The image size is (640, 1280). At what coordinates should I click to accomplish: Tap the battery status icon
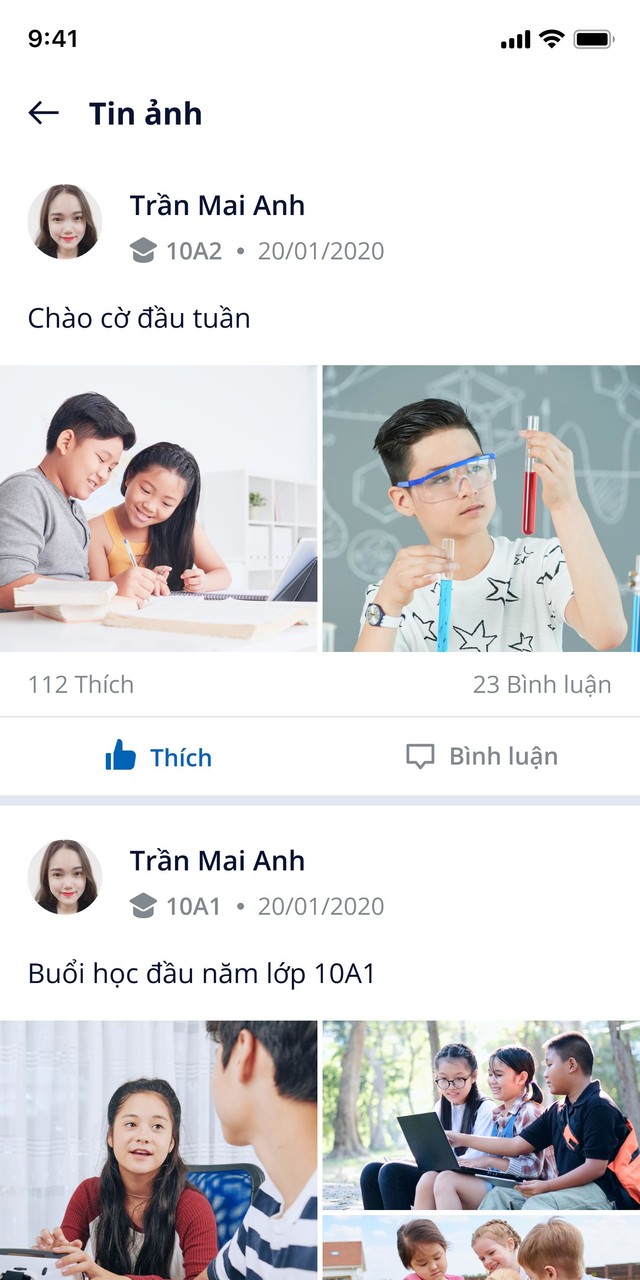(594, 39)
